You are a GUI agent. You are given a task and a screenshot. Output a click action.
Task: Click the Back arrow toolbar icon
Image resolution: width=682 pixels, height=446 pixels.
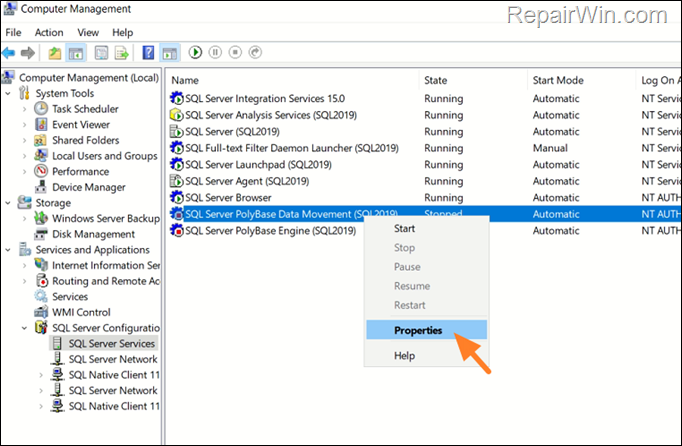click(x=9, y=53)
